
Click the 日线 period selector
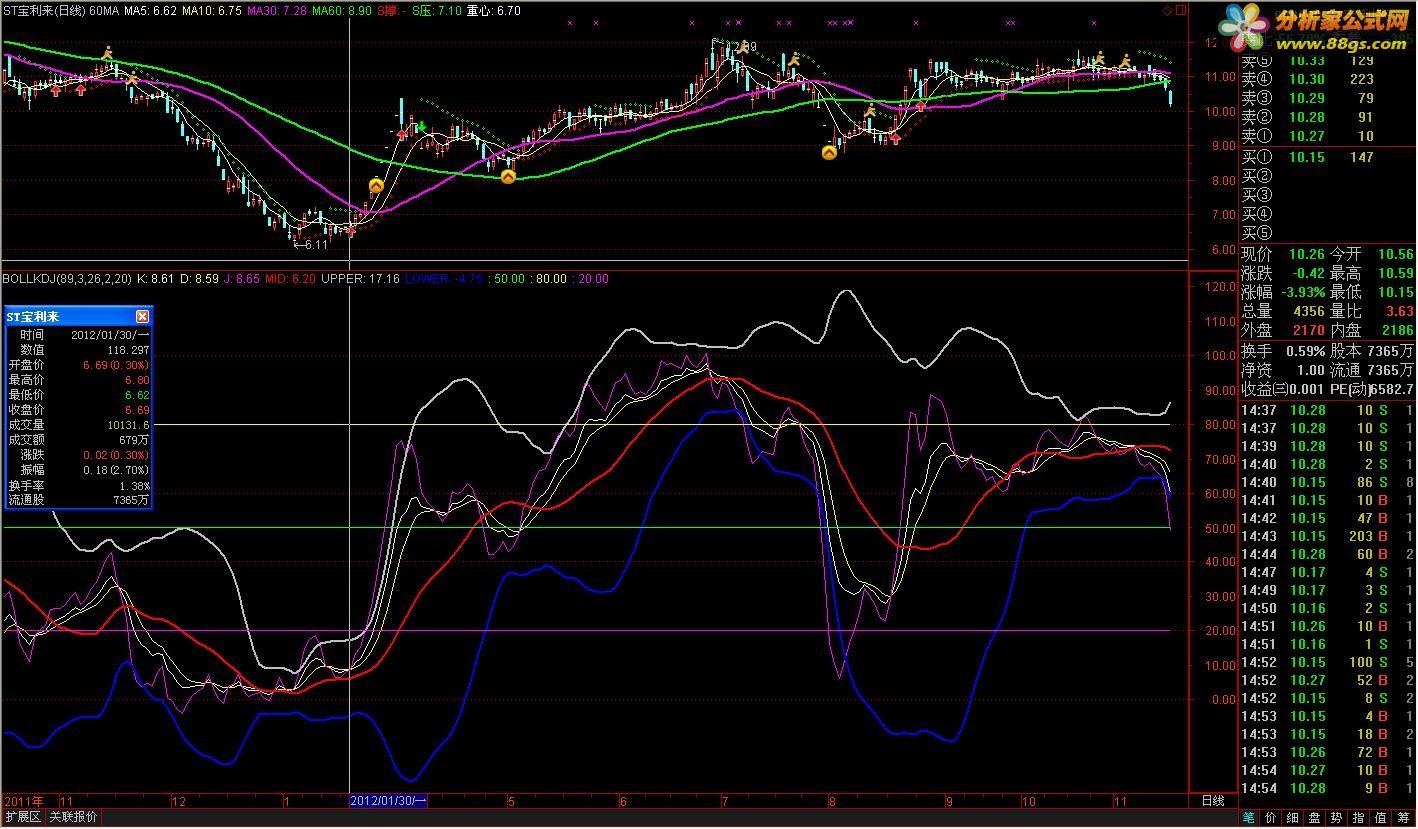tap(1212, 801)
